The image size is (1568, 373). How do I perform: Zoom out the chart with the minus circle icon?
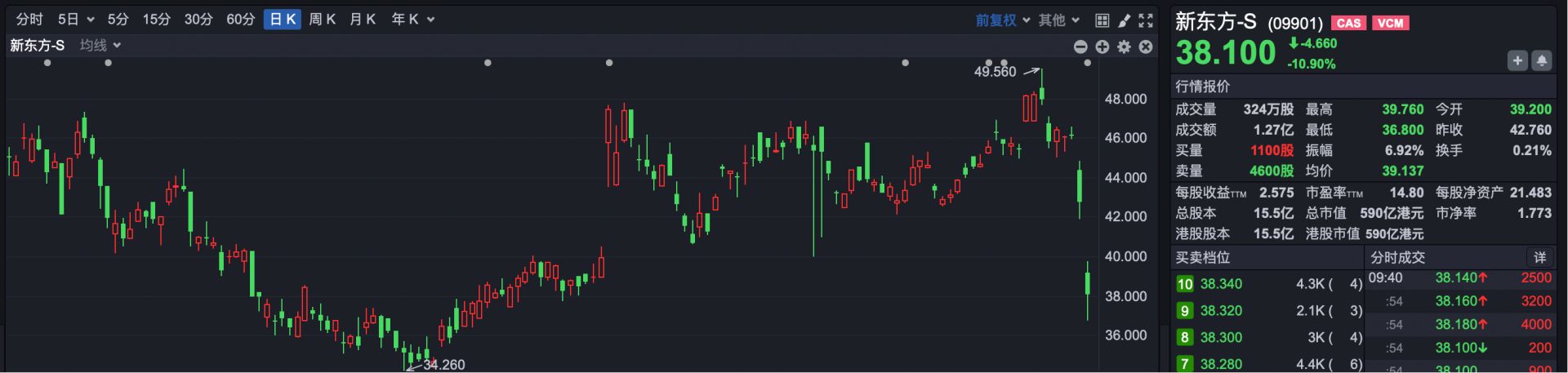pos(1080,47)
